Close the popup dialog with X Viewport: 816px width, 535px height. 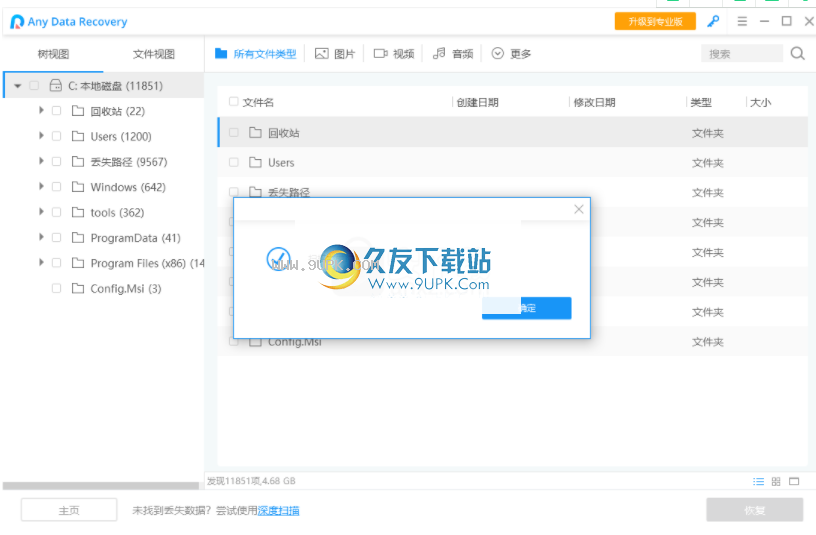[x=579, y=209]
